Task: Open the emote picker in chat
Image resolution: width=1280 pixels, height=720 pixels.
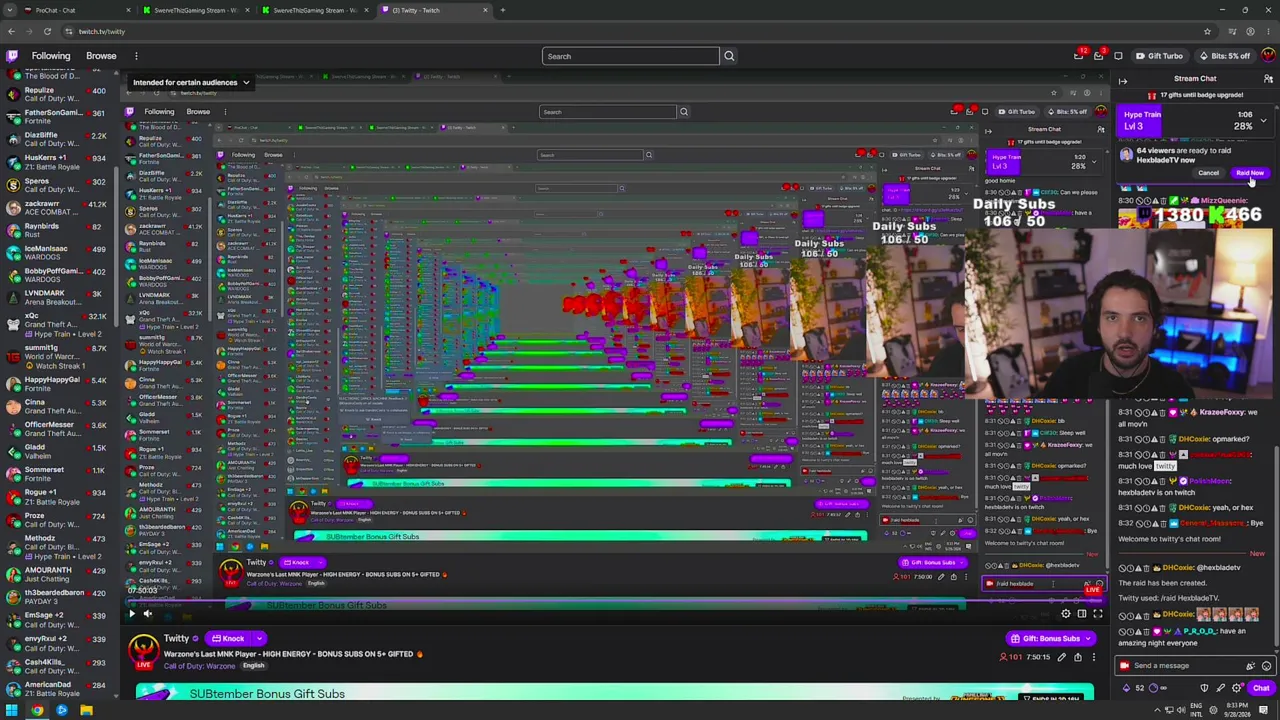Action: [1266, 666]
